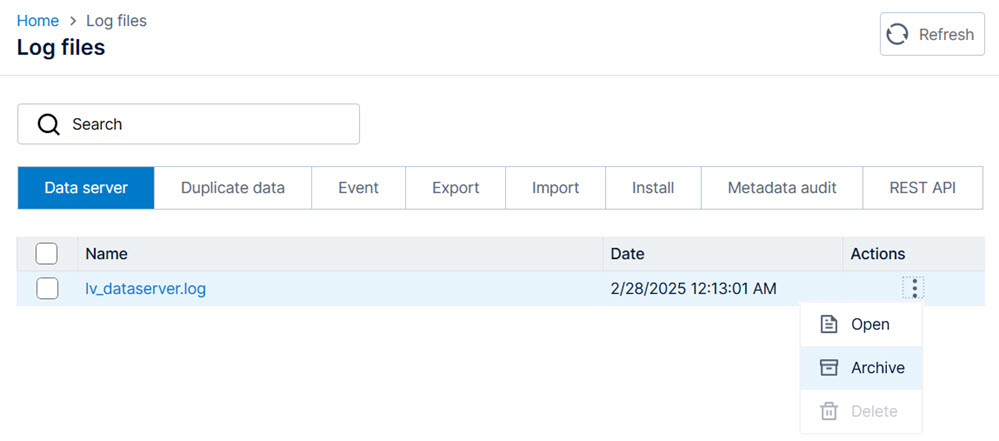Open the lv_dataserver.log file link
Viewport: 999px width, 441px height.
coord(146,289)
